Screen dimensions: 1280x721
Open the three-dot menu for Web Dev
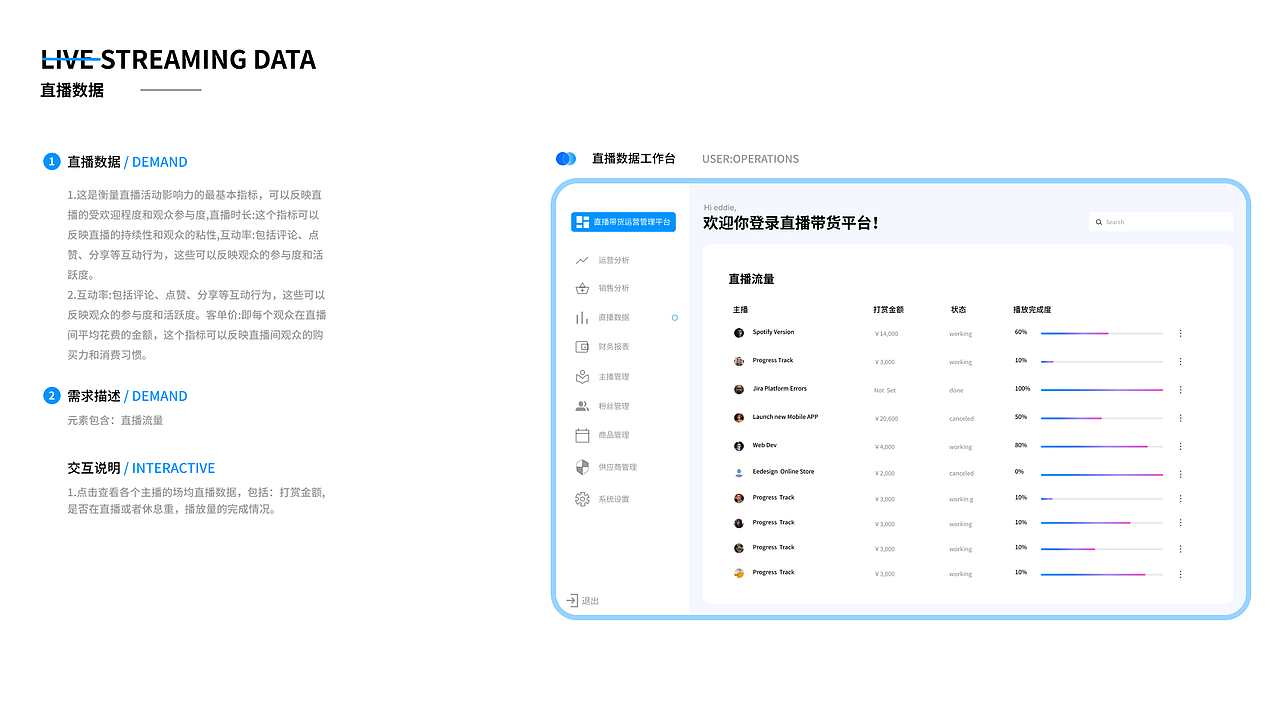click(1180, 445)
